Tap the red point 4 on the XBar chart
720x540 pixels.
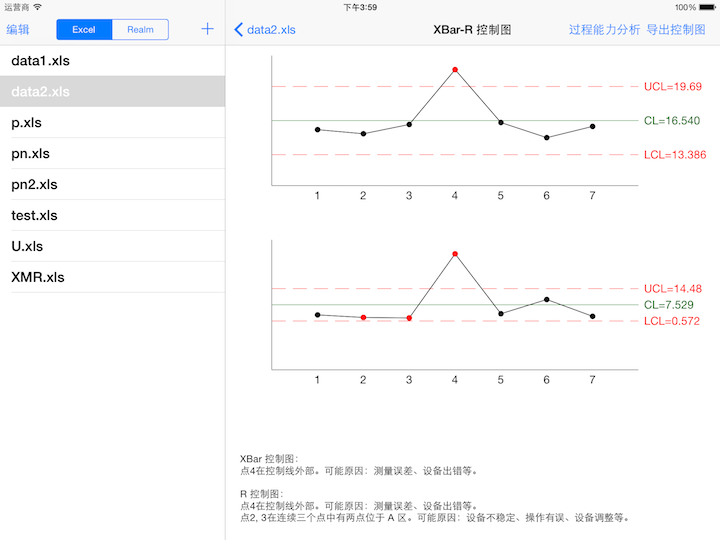pyautogui.click(x=455, y=70)
